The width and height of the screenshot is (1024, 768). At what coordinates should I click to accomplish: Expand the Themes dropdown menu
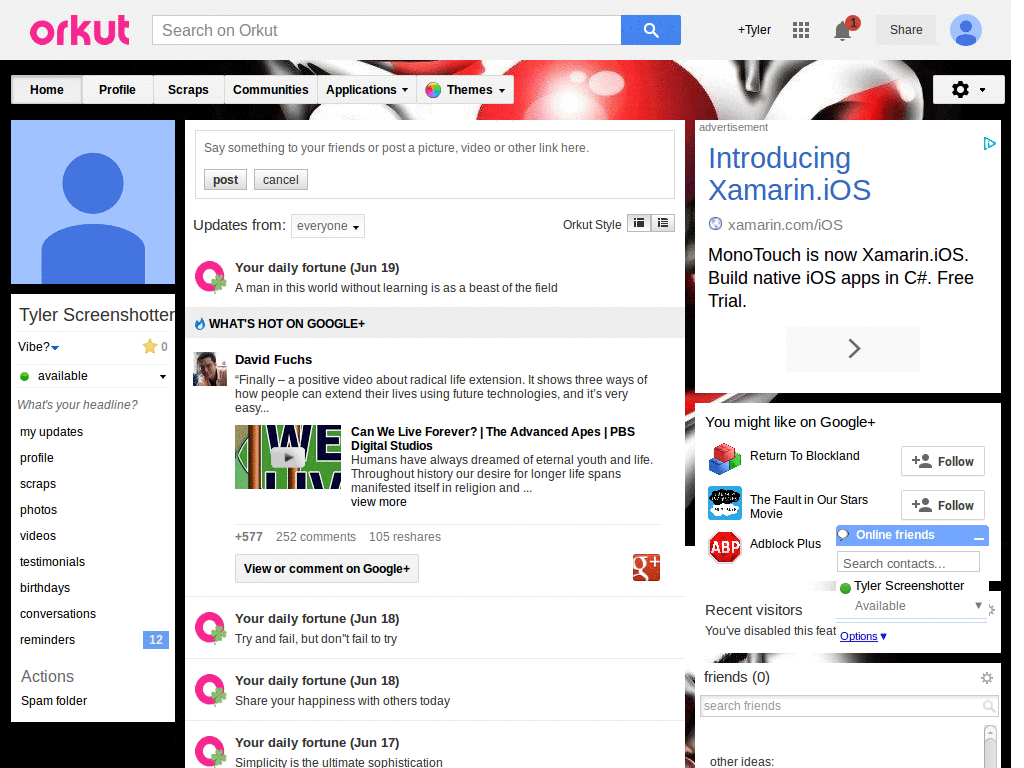tap(465, 89)
